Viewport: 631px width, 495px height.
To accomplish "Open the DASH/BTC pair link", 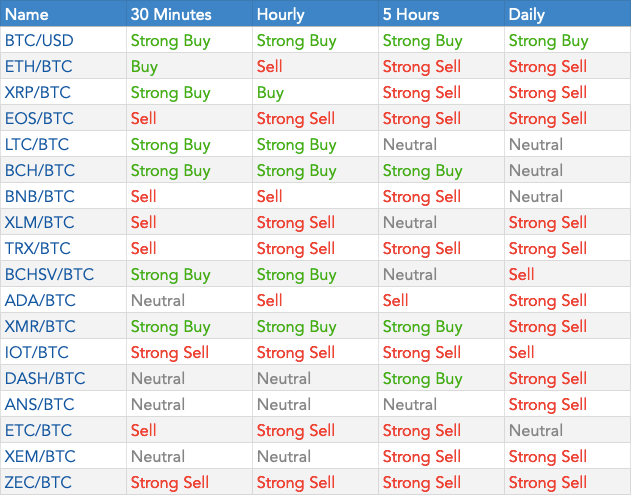I will pyautogui.click(x=45, y=378).
